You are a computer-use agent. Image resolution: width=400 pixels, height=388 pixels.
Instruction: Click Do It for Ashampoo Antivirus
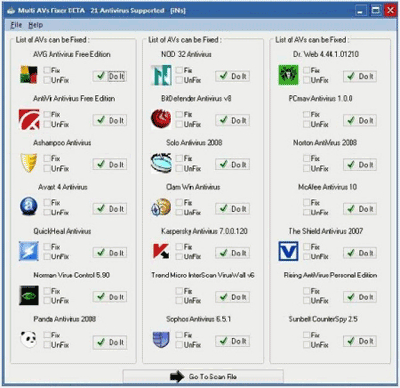pyautogui.click(x=110, y=164)
